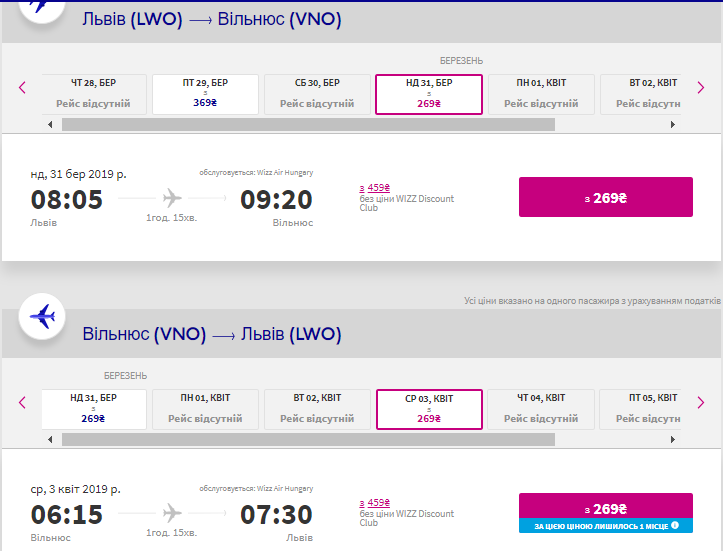Click the plane icon between 08:05 and 09:20
Viewport: 723px width, 551px height.
pos(172,197)
